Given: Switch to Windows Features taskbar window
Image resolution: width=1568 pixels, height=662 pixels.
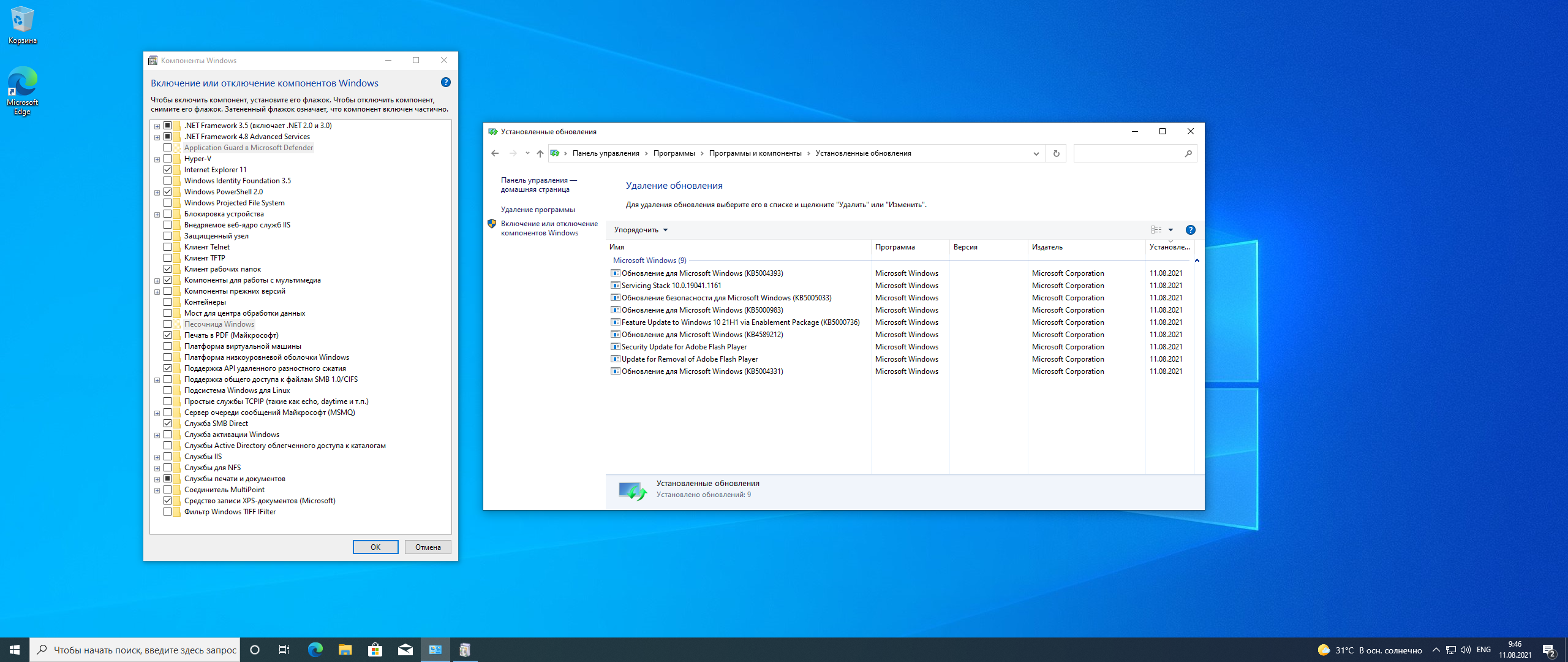Looking at the screenshot, I should pyautogui.click(x=465, y=650).
